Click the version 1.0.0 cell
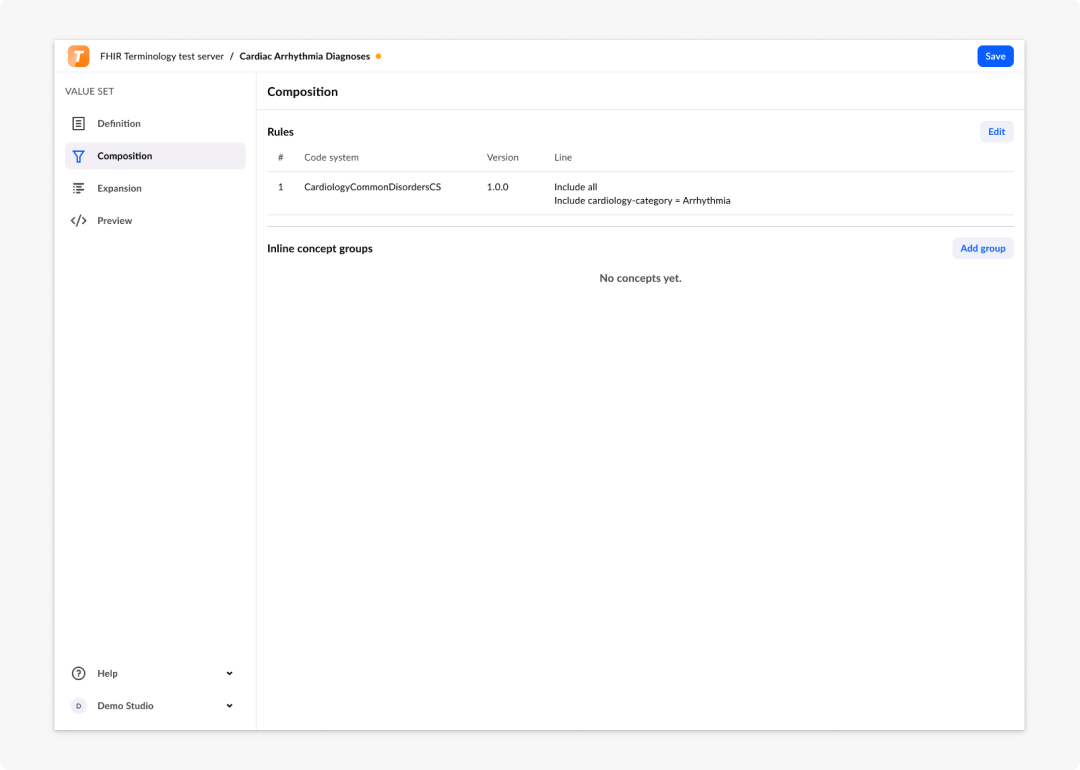 (x=497, y=187)
